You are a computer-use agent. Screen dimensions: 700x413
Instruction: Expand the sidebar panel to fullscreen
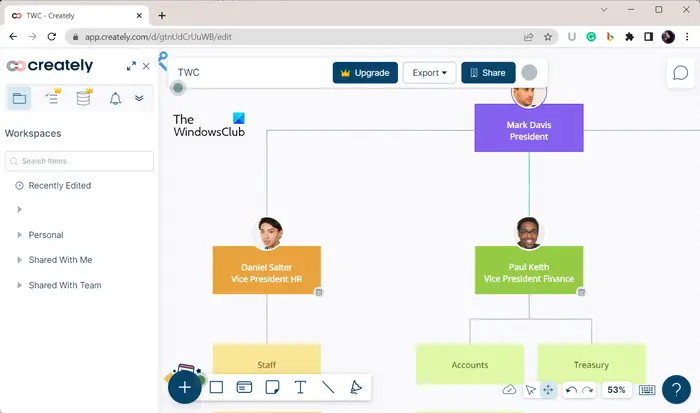pos(131,66)
